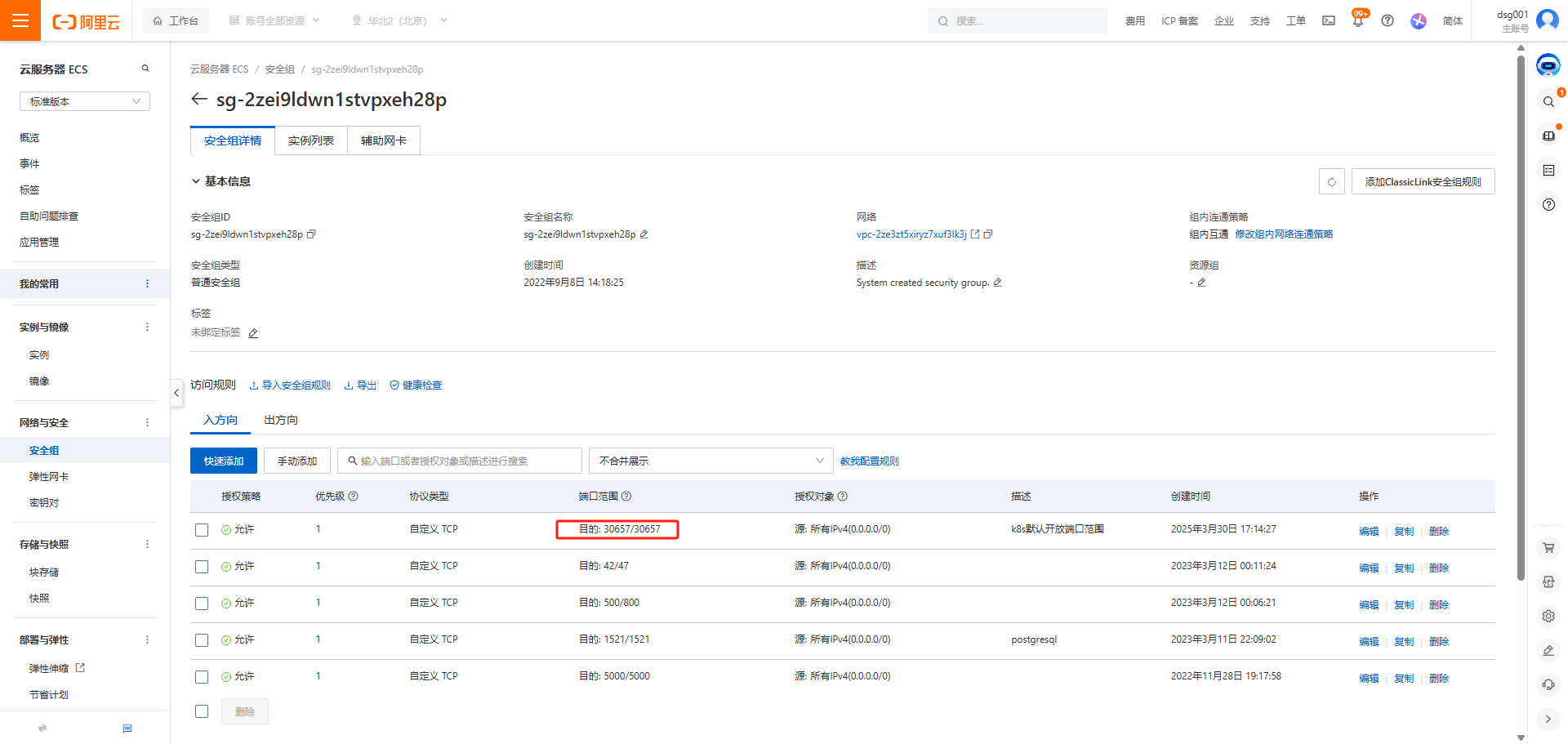Click the 健康检查 link
This screenshot has width=1568, height=744.
416,385
